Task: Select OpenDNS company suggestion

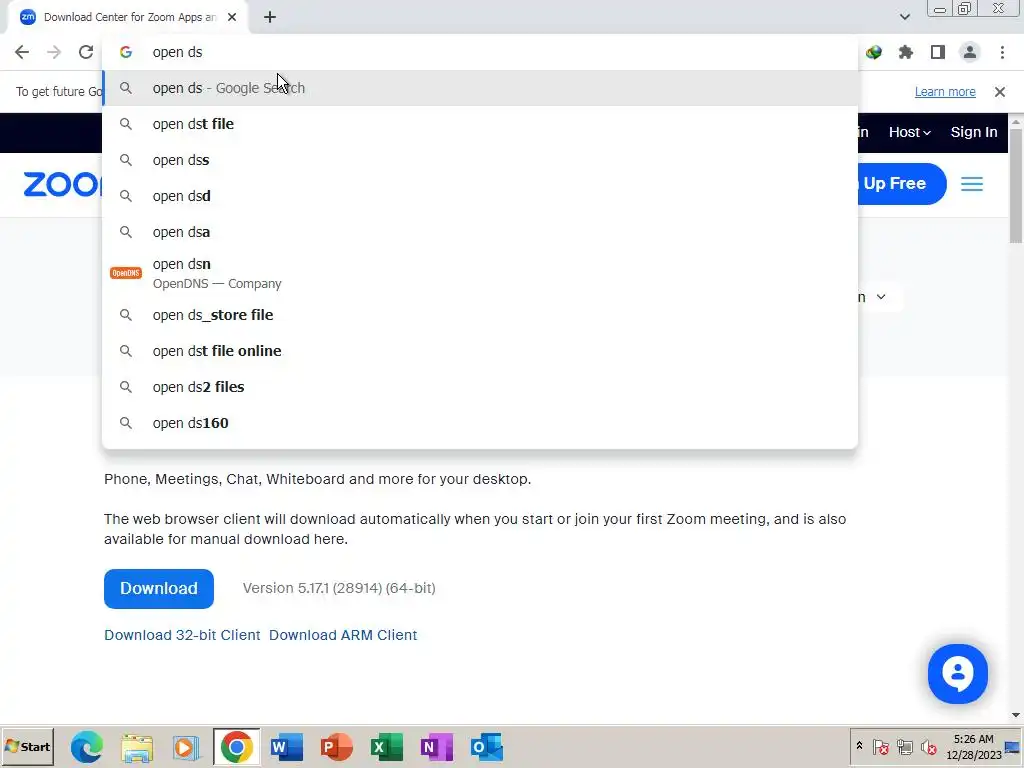Action: (480, 273)
